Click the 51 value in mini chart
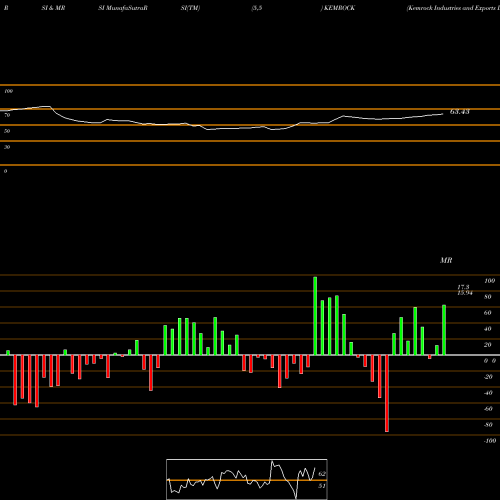 coord(322,486)
